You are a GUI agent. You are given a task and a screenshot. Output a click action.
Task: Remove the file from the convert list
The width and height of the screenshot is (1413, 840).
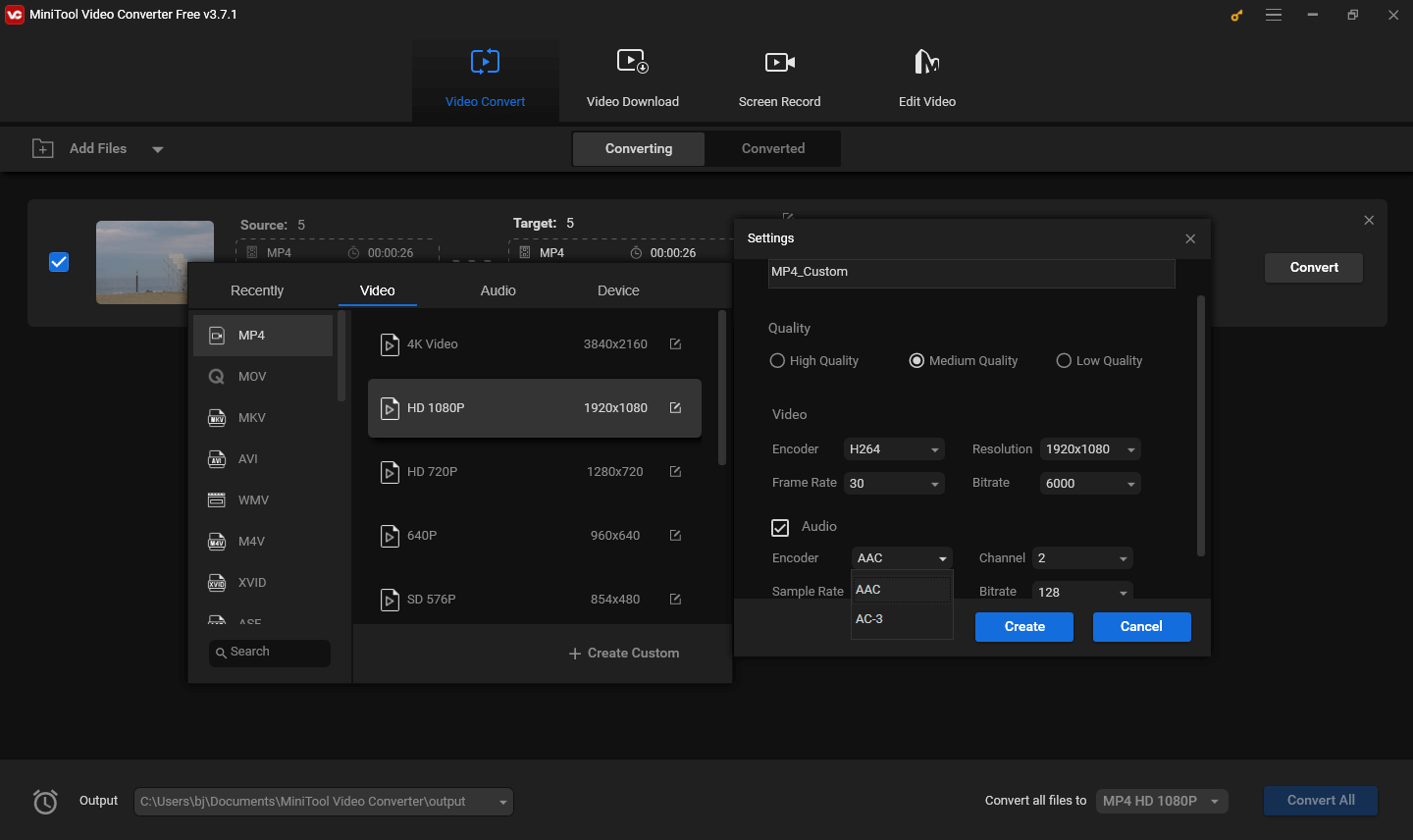click(1369, 221)
